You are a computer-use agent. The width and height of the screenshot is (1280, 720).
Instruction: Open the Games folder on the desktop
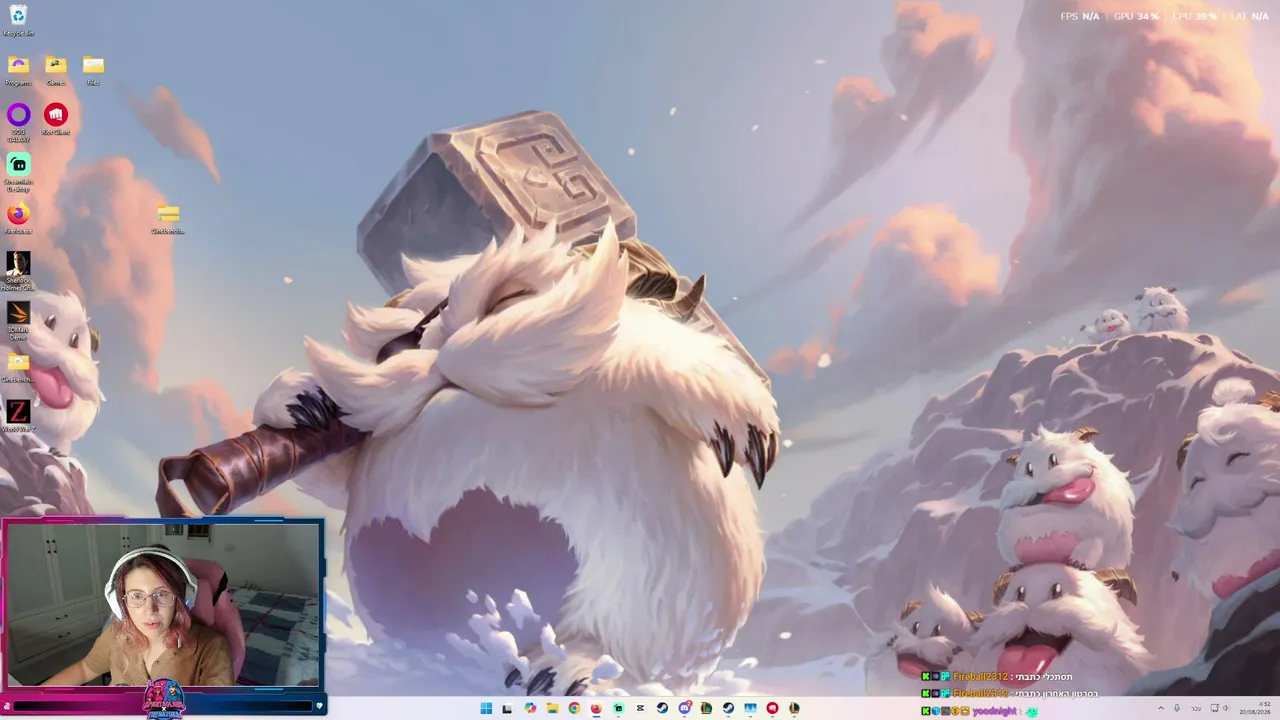tap(56, 70)
